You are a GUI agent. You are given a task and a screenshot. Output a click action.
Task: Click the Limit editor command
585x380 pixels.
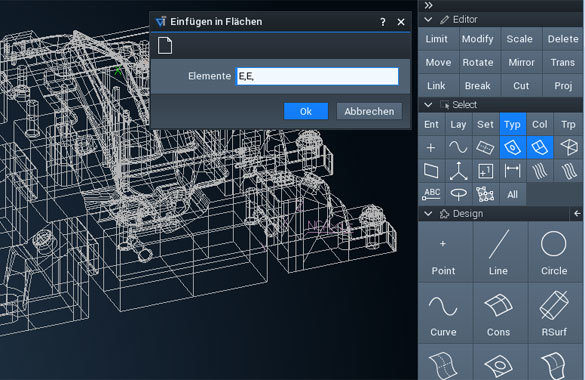click(438, 39)
